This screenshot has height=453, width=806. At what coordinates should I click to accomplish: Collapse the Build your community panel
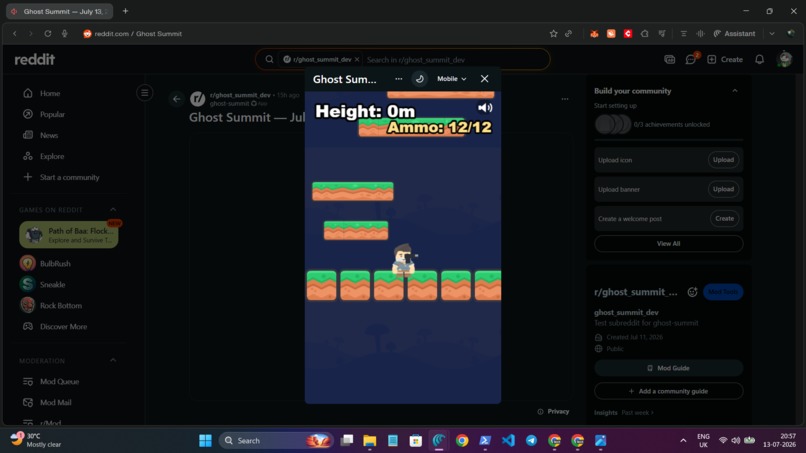tap(735, 90)
